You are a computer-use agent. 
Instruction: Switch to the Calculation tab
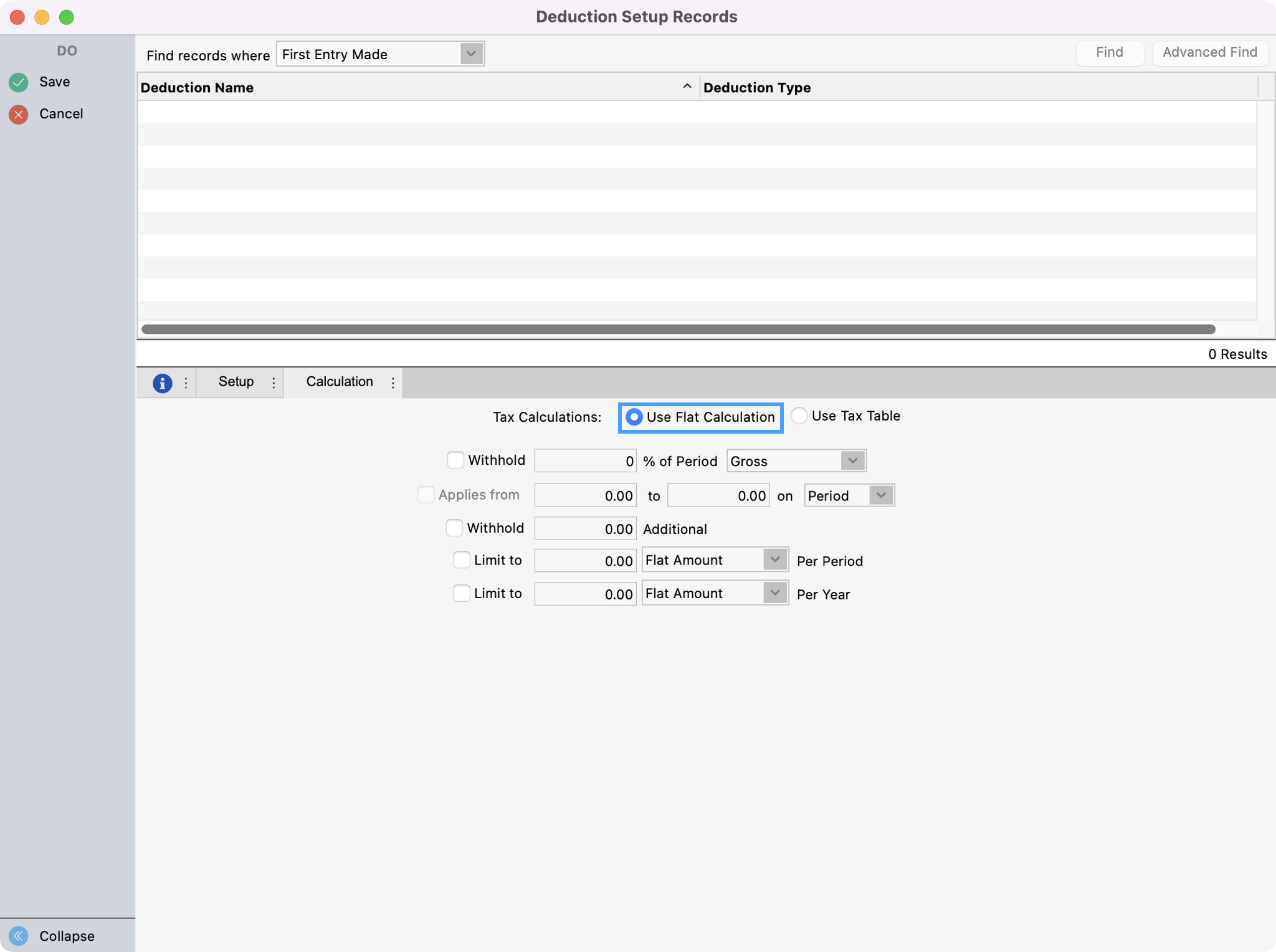(339, 382)
